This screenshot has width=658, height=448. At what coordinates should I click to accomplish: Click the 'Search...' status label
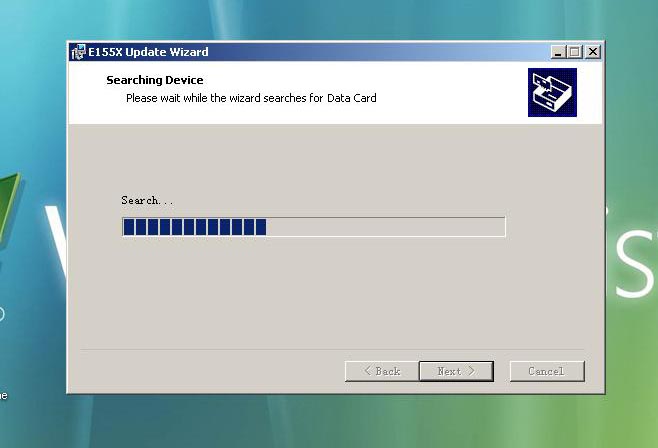(x=147, y=201)
